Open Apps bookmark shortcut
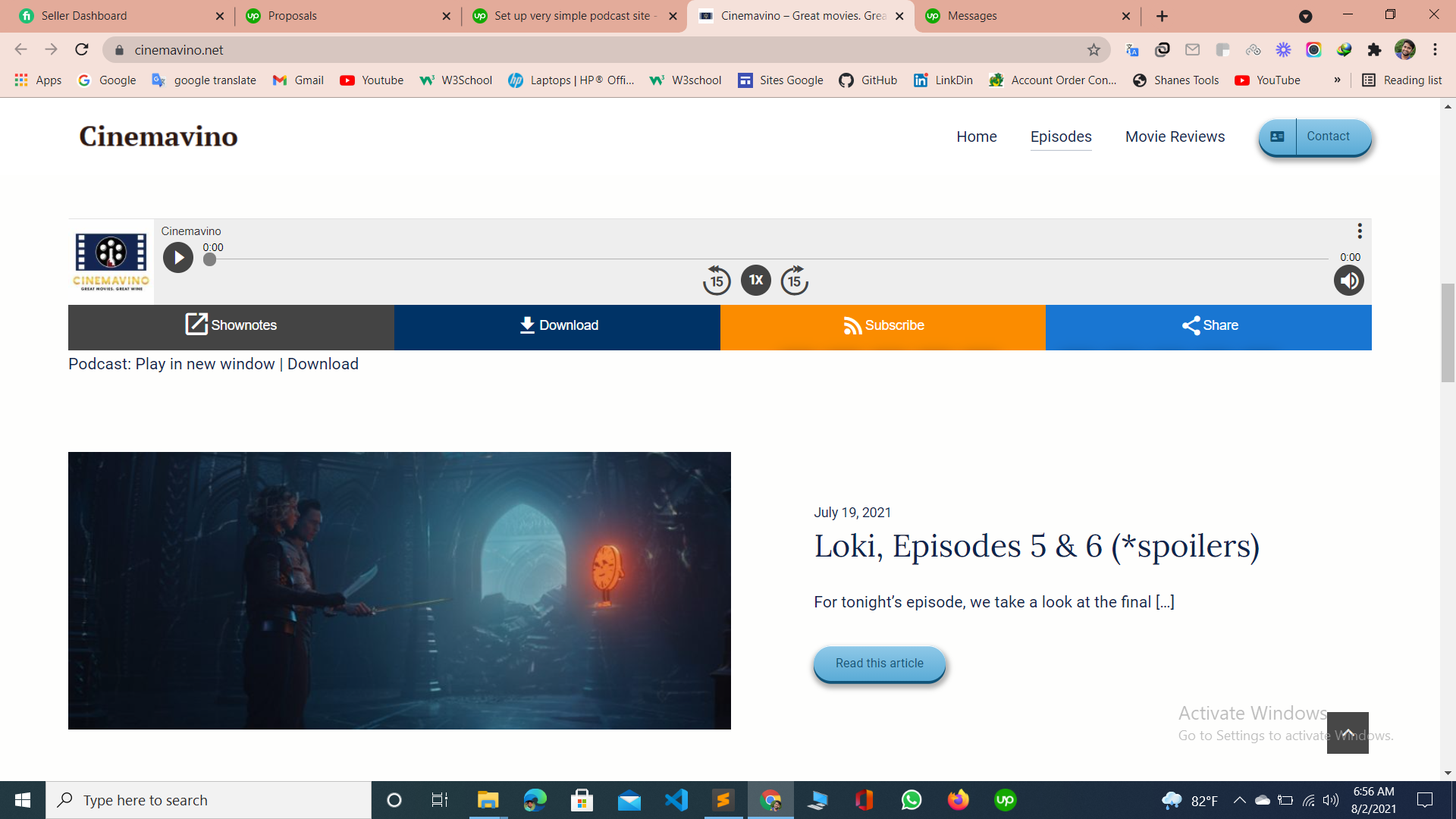The width and height of the screenshot is (1456, 819). [38, 80]
